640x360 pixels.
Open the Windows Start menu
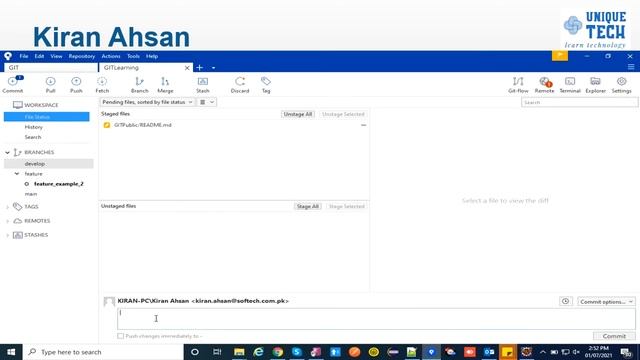11,352
